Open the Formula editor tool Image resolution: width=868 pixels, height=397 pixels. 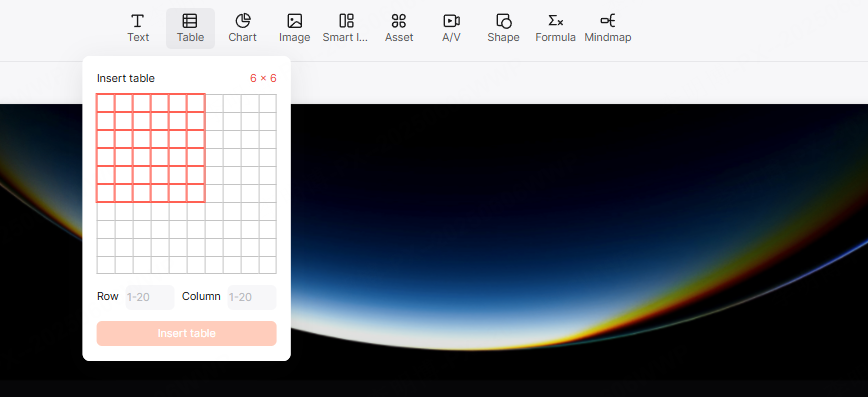[555, 28]
